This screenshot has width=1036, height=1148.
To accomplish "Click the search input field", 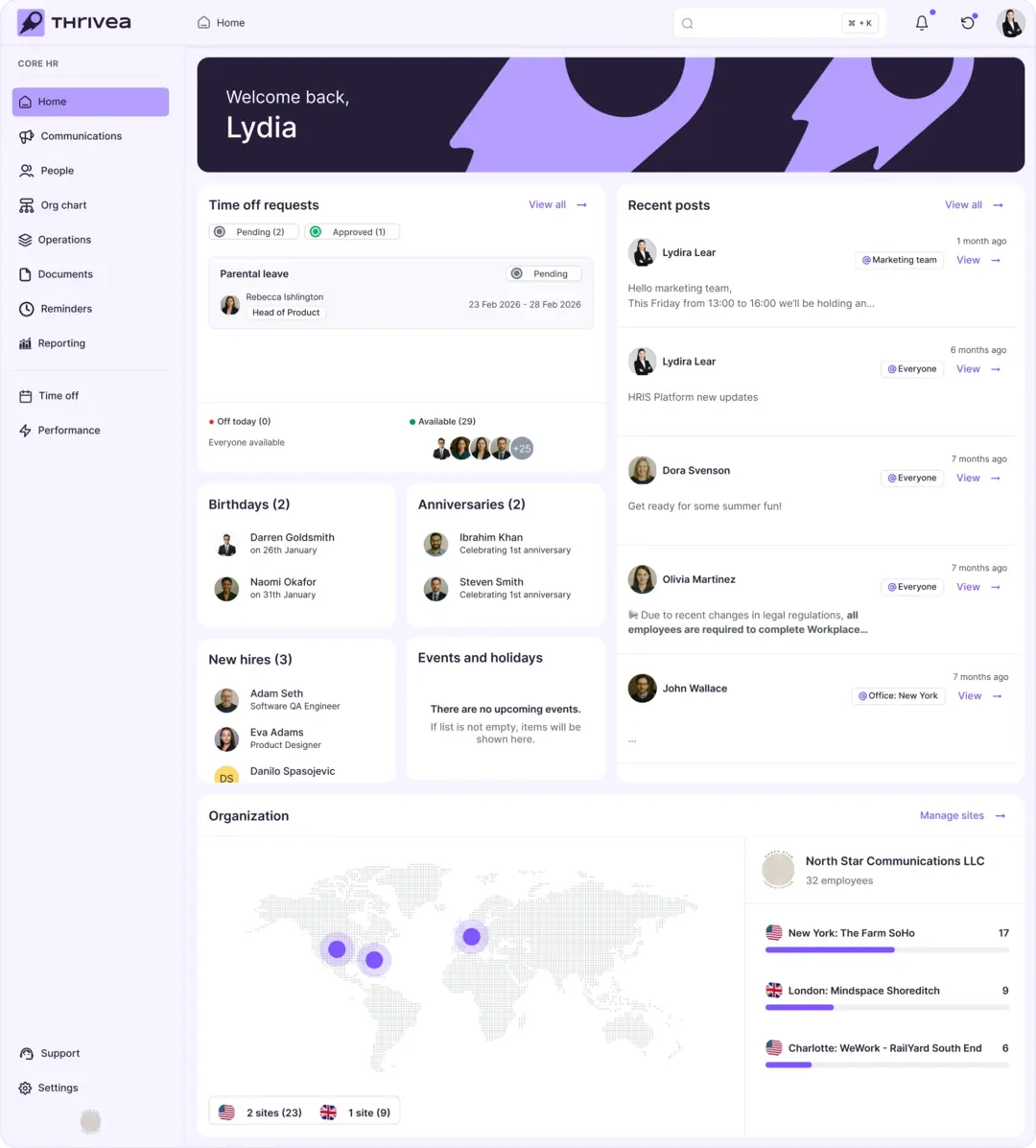I will click(767, 23).
